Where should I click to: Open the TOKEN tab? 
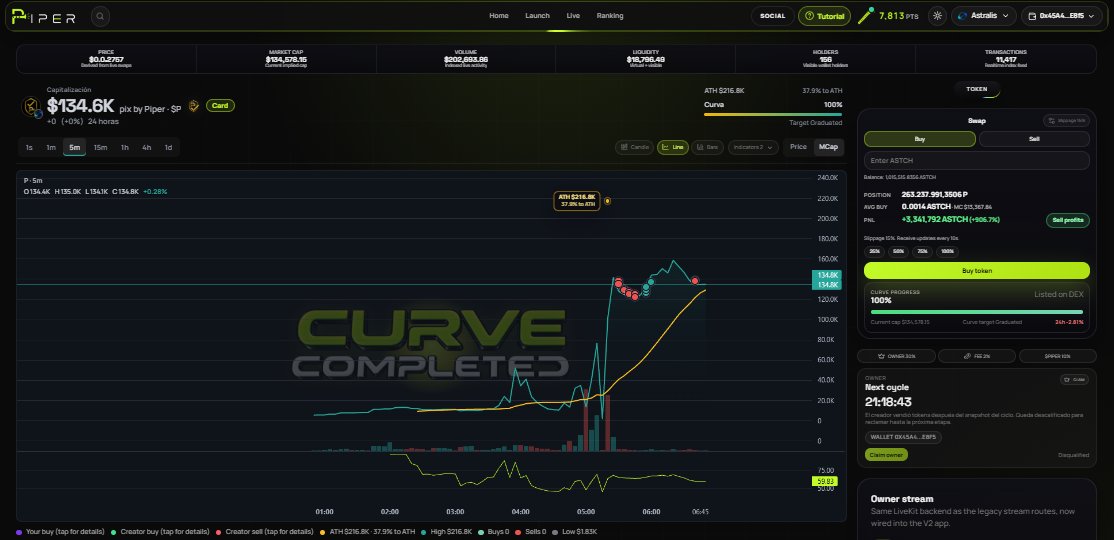pos(976,89)
